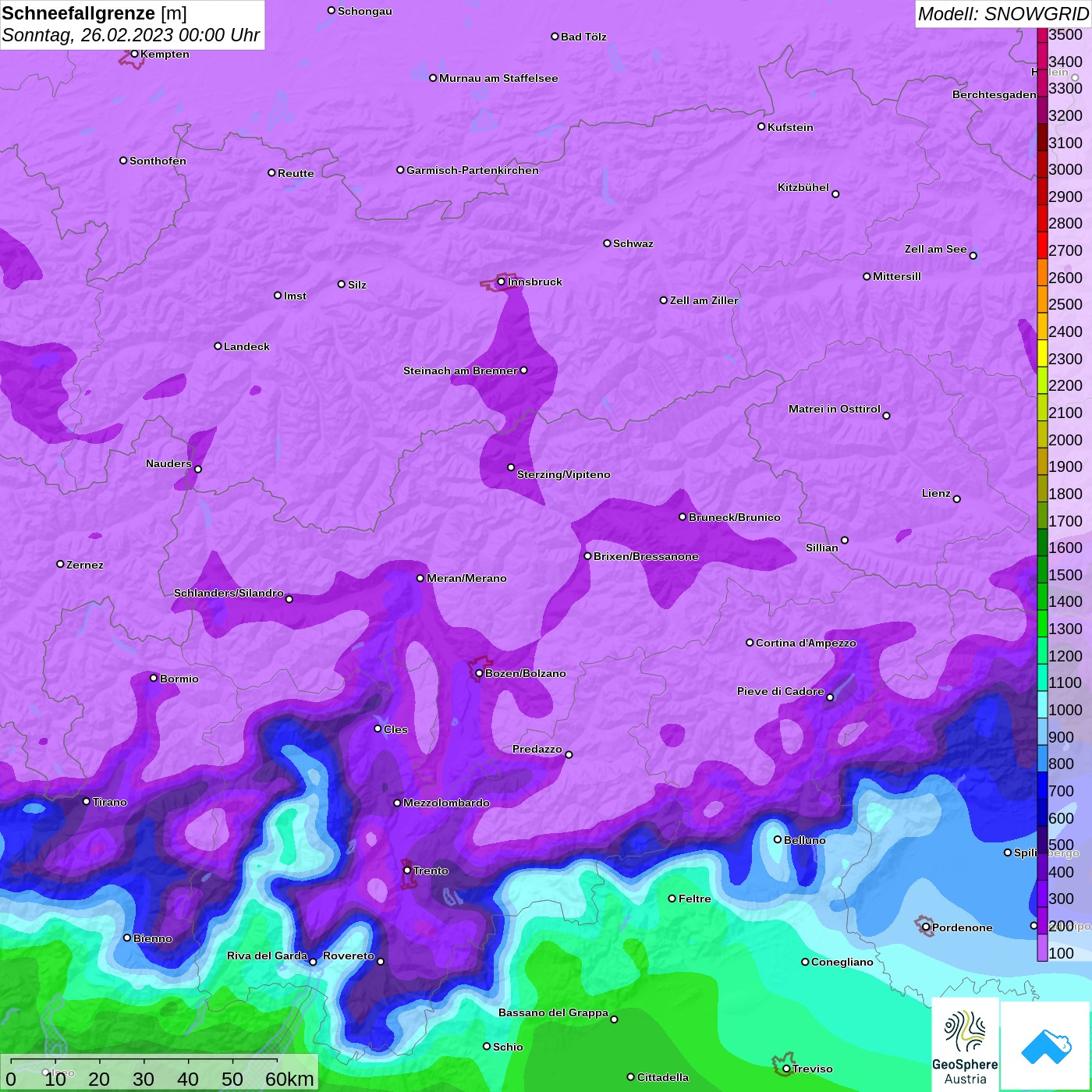Click the Kempten city marker dot
The width and height of the screenshot is (1092, 1092).
click(134, 54)
